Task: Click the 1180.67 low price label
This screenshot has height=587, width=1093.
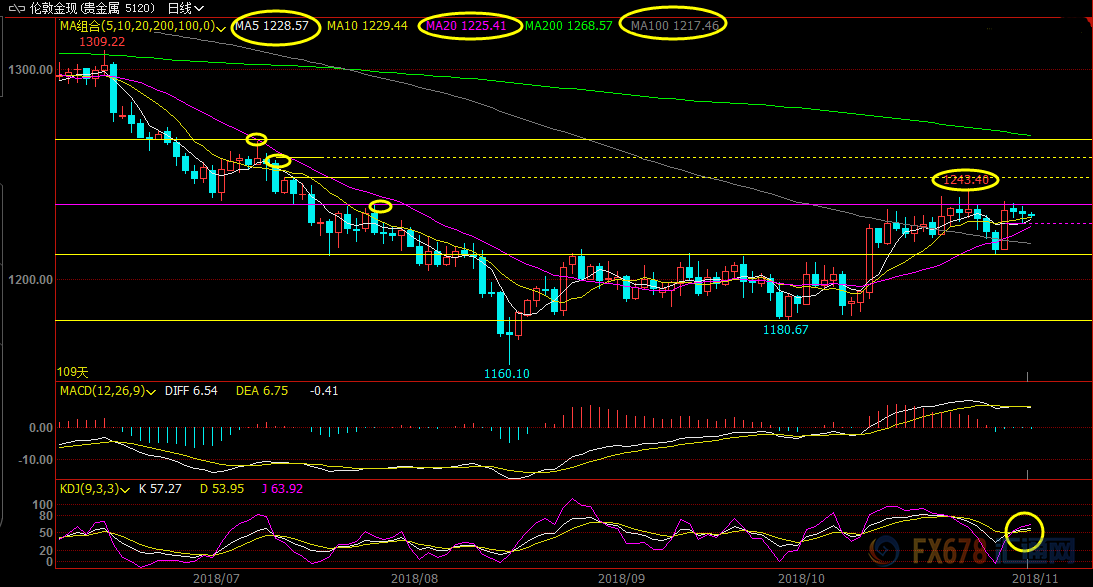Action: [x=785, y=328]
